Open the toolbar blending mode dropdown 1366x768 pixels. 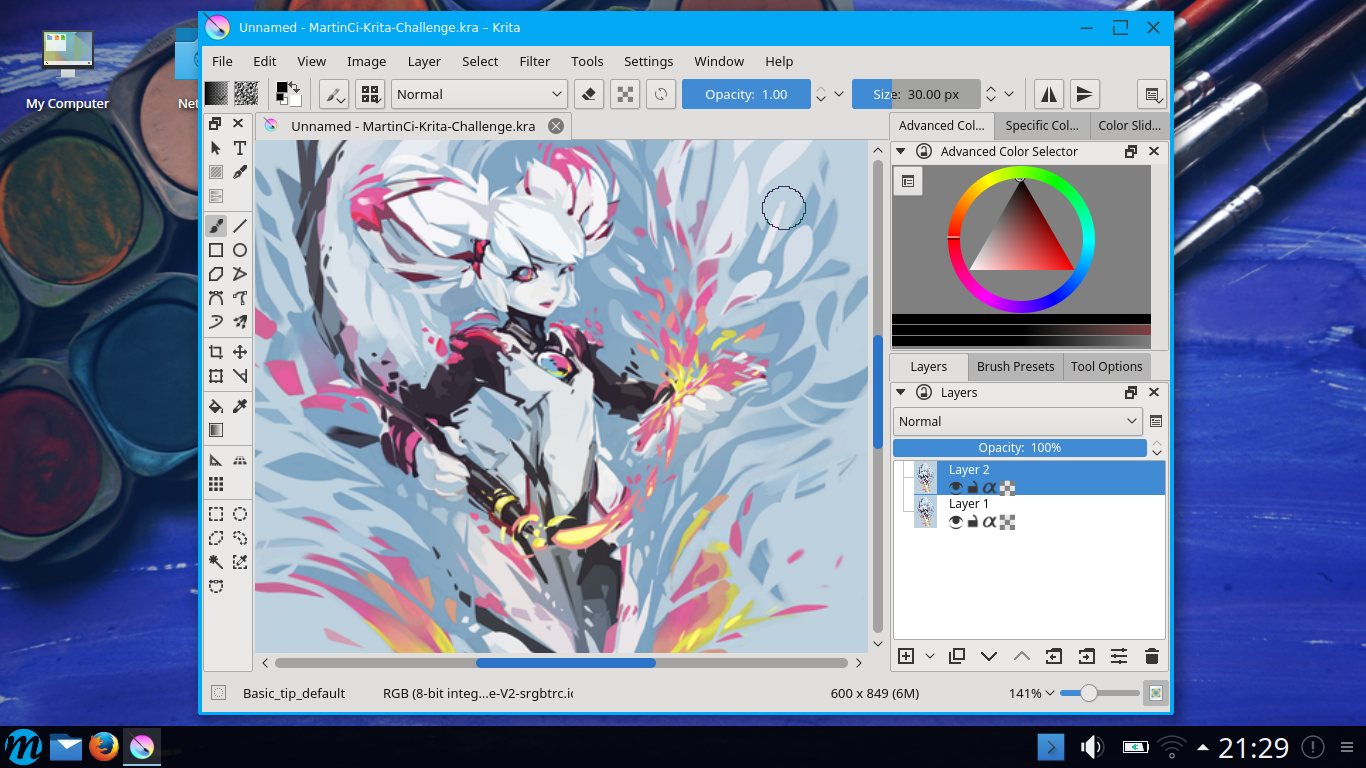480,94
